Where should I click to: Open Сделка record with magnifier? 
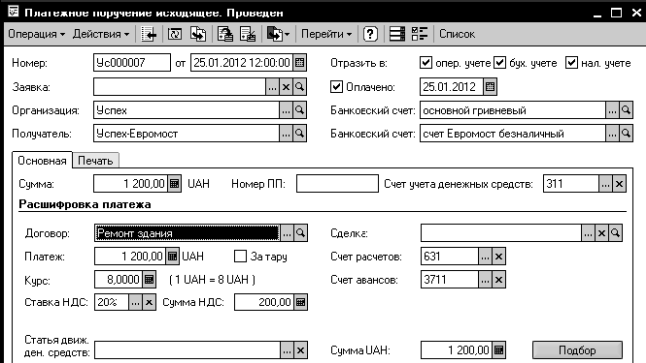click(x=615, y=233)
